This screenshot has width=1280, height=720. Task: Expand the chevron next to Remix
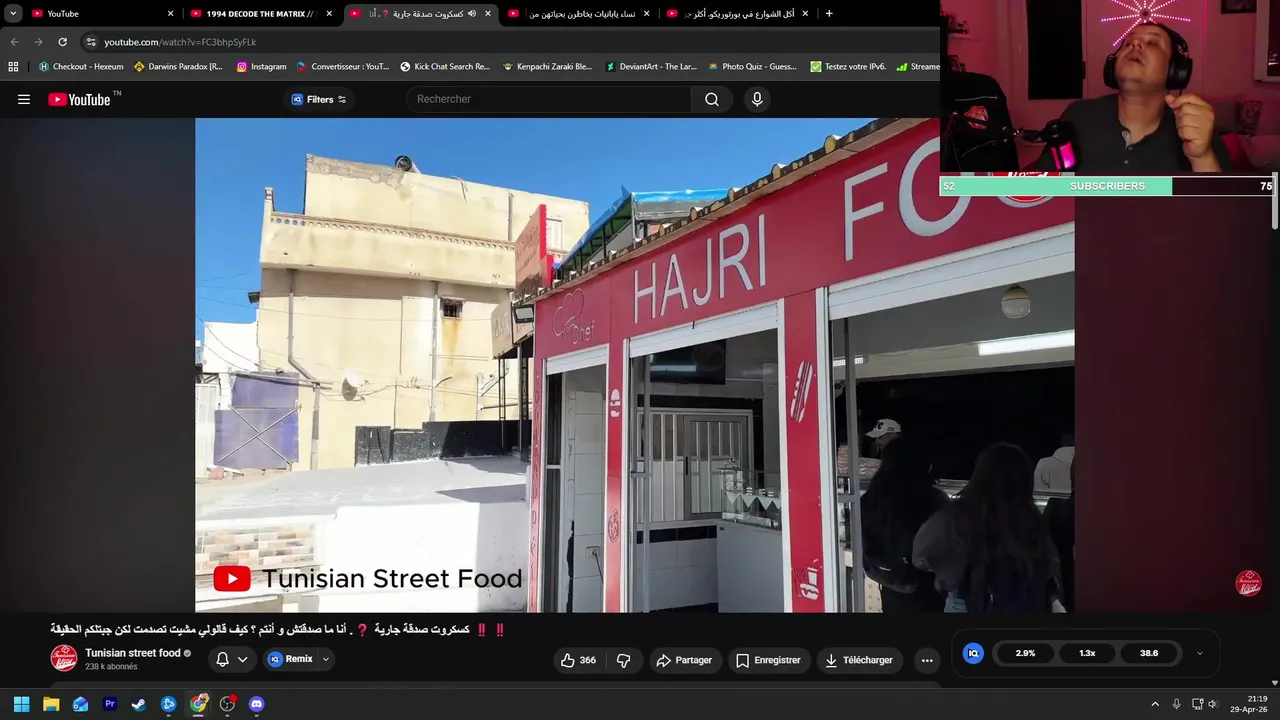click(x=326, y=660)
